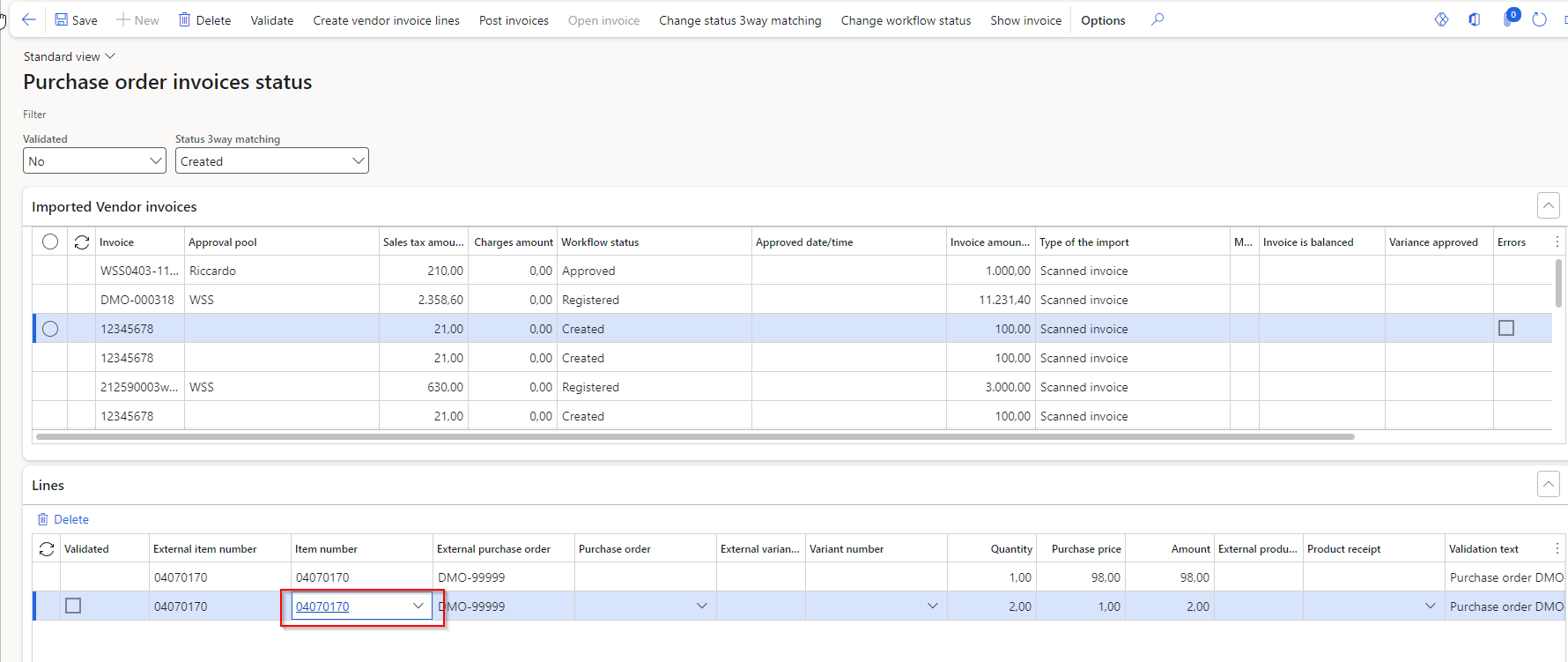Toggle the Validated checkbox on selected line
Image resolution: width=1568 pixels, height=662 pixels.
73,606
